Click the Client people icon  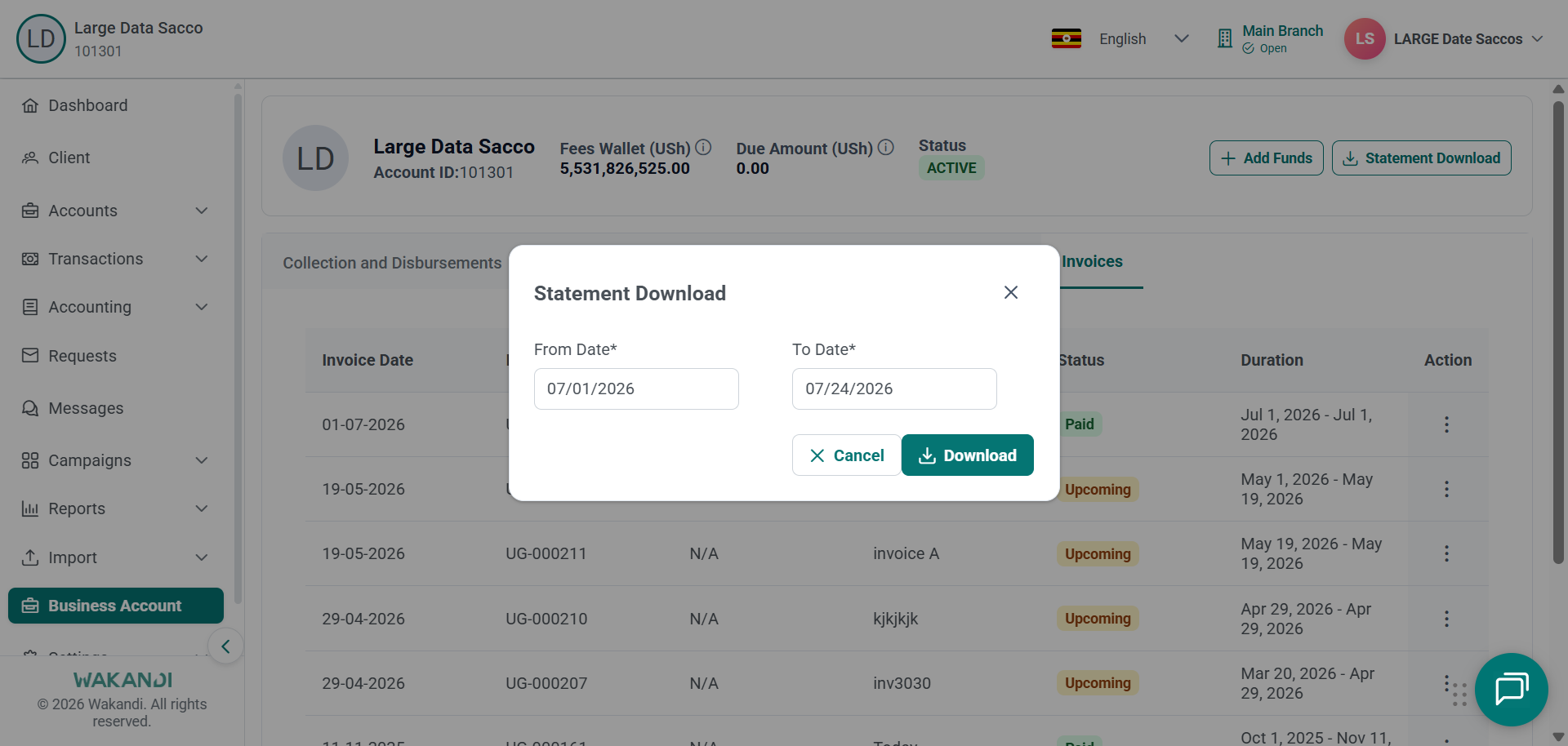30,158
